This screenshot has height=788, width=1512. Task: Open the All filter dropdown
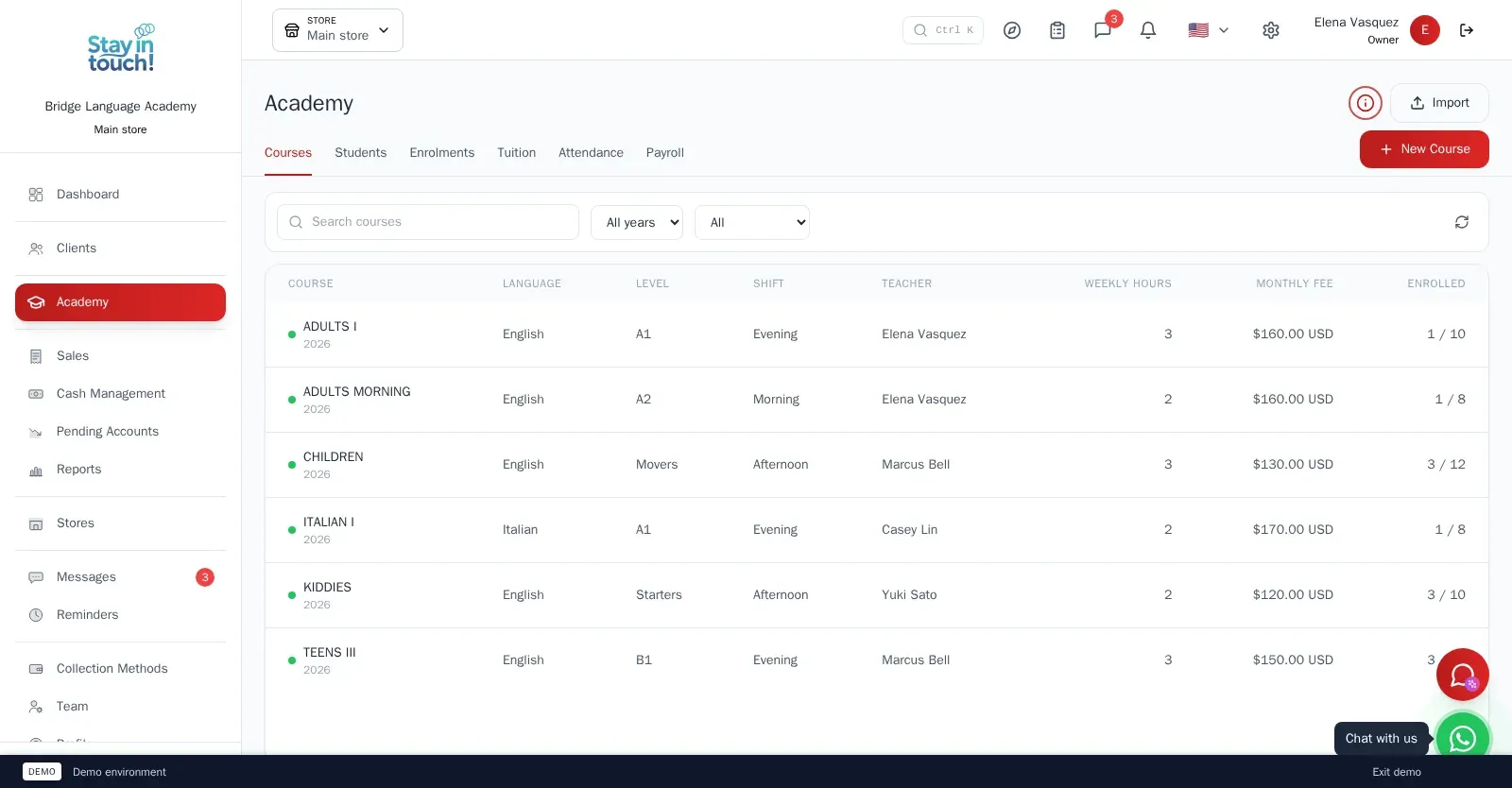point(752,223)
